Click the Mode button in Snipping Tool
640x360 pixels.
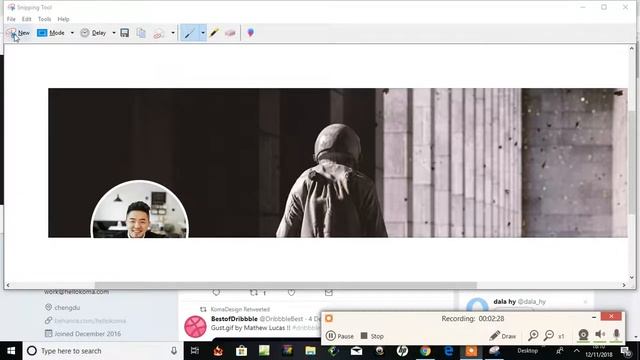click(x=51, y=33)
